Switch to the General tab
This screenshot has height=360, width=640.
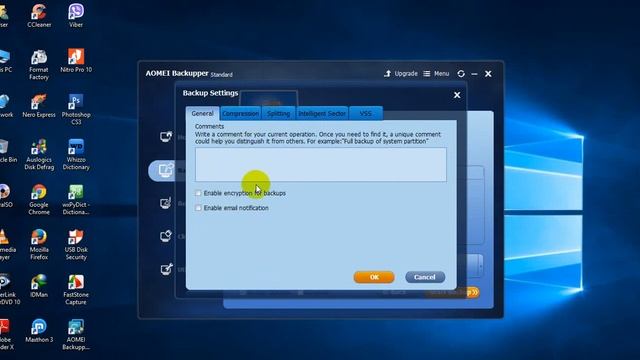pyautogui.click(x=202, y=113)
